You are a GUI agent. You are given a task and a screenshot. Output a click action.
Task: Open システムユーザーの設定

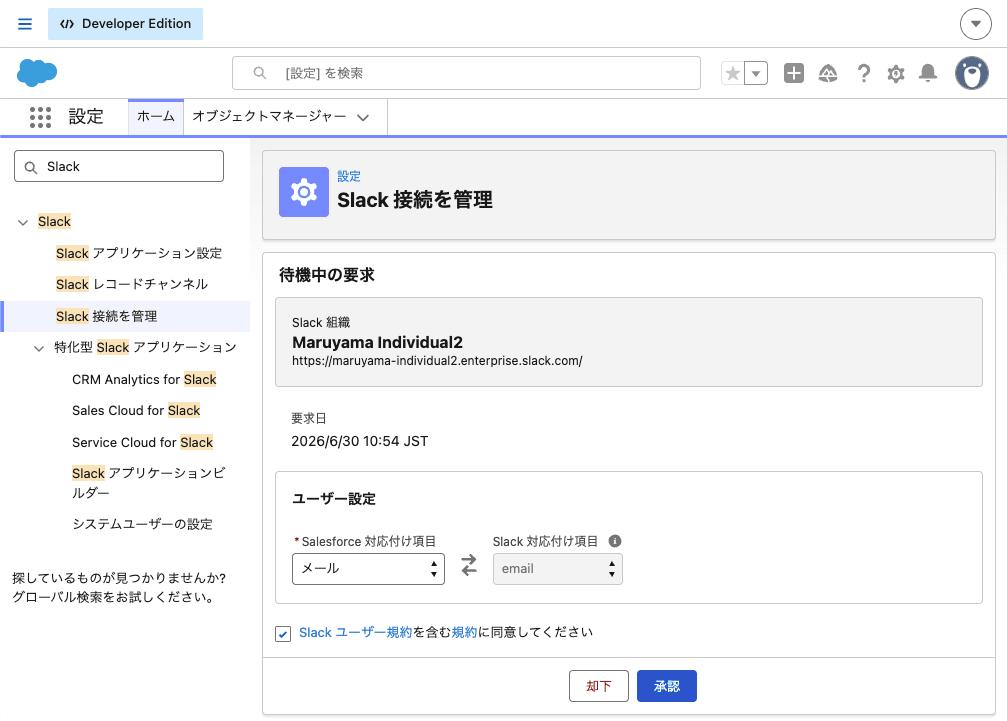coord(142,524)
